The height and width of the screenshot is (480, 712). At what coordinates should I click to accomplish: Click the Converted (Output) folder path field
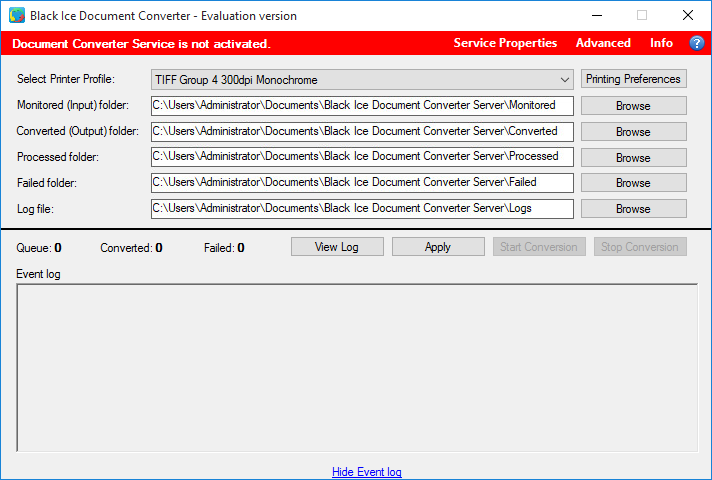click(362, 132)
